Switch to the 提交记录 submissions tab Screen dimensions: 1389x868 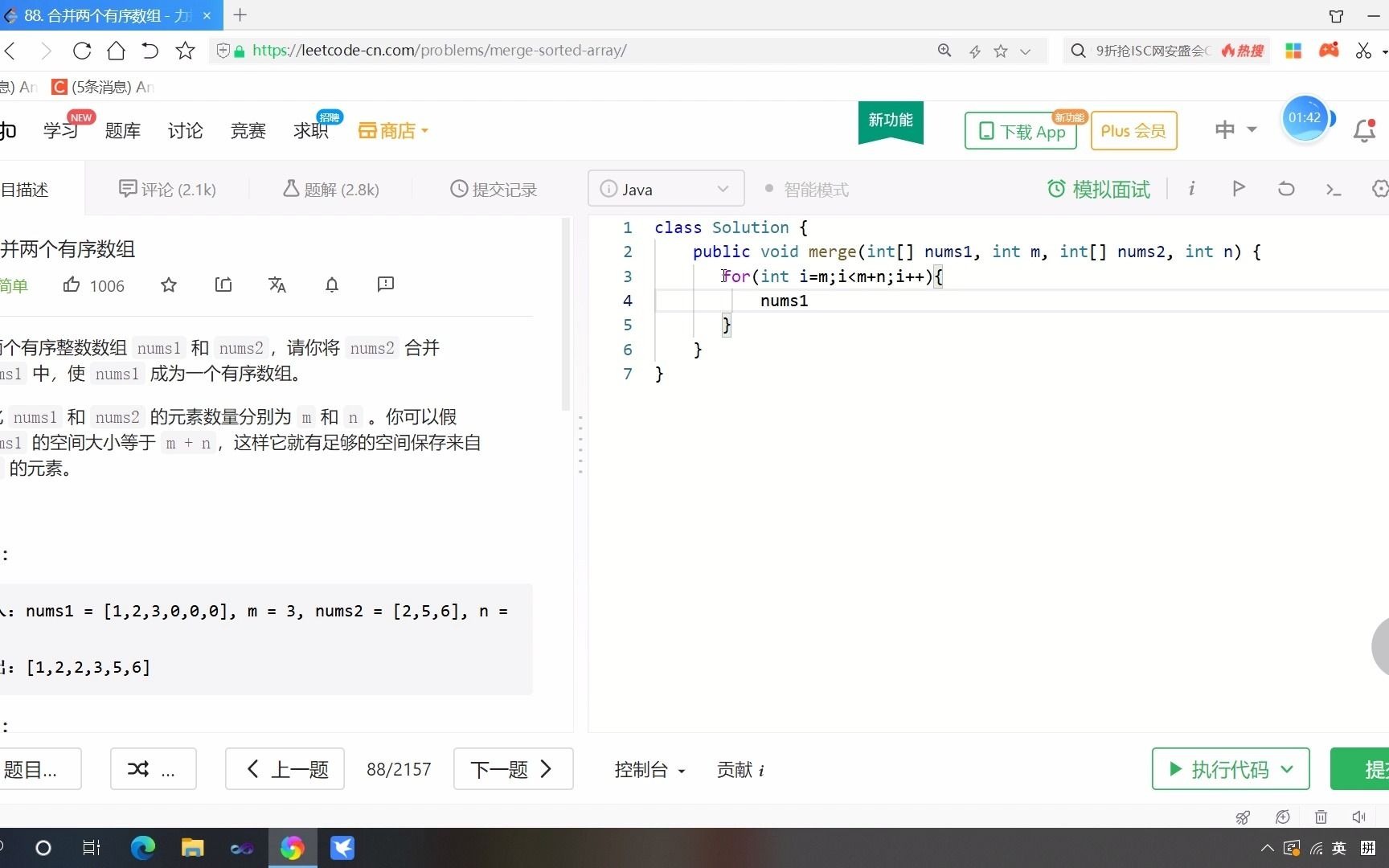click(494, 189)
